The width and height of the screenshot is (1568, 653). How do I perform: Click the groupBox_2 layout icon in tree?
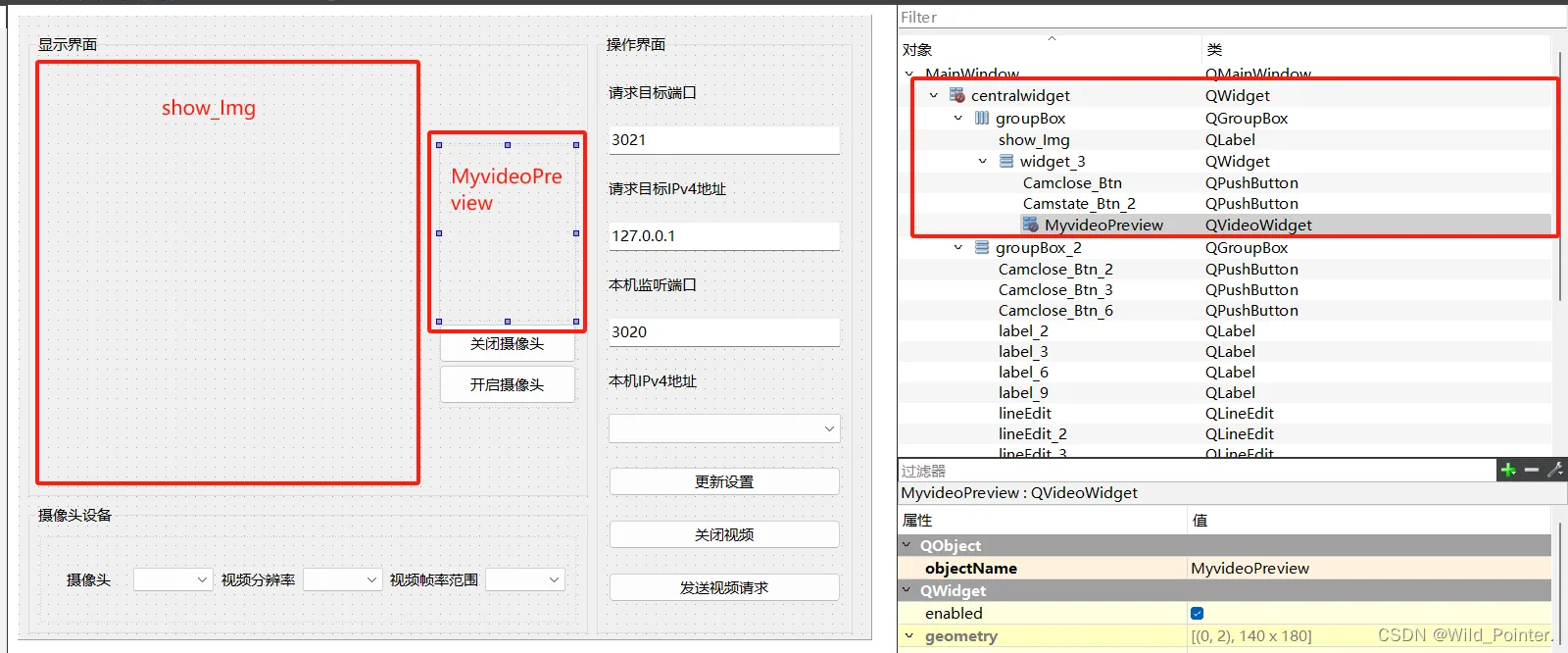point(982,247)
